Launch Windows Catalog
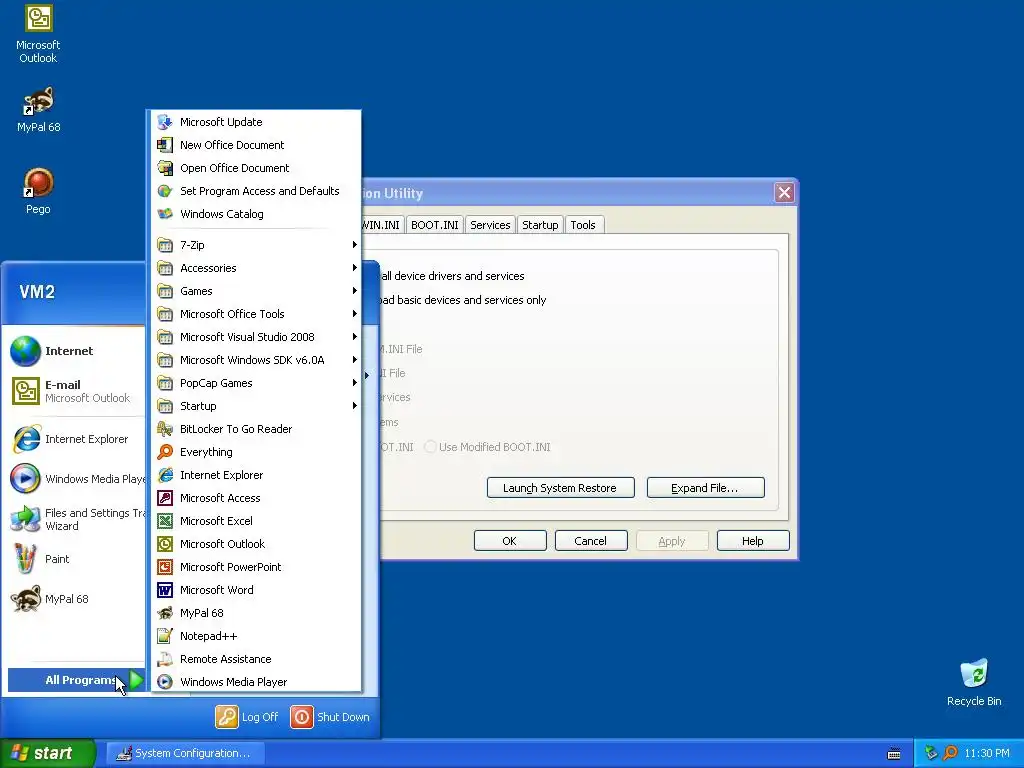Image resolution: width=1024 pixels, height=768 pixels. (256, 214)
